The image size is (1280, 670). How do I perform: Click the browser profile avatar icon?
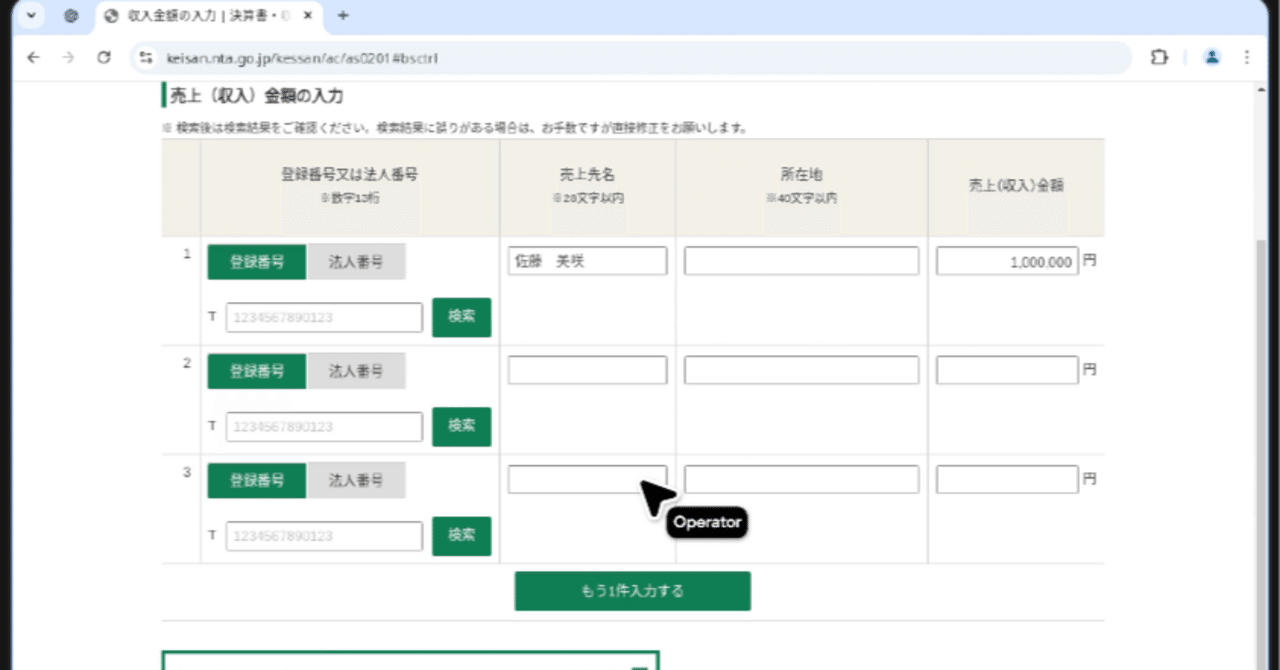tap(1212, 58)
